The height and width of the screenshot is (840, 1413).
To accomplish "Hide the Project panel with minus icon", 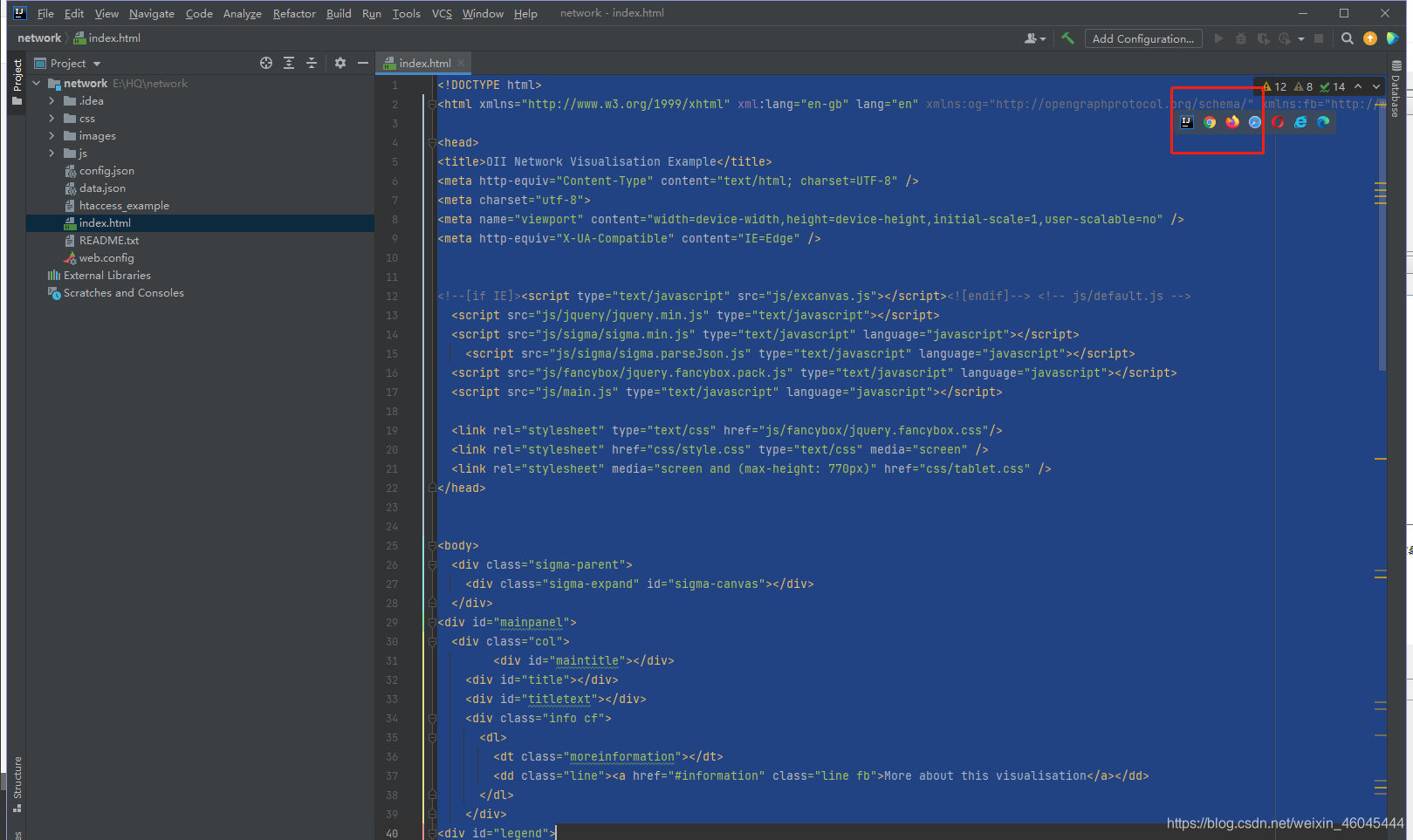I will coord(363,63).
